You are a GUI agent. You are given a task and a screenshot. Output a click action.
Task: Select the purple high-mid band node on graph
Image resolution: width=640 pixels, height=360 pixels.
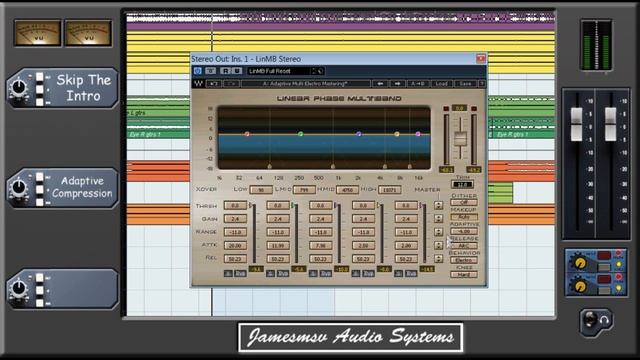click(x=359, y=134)
